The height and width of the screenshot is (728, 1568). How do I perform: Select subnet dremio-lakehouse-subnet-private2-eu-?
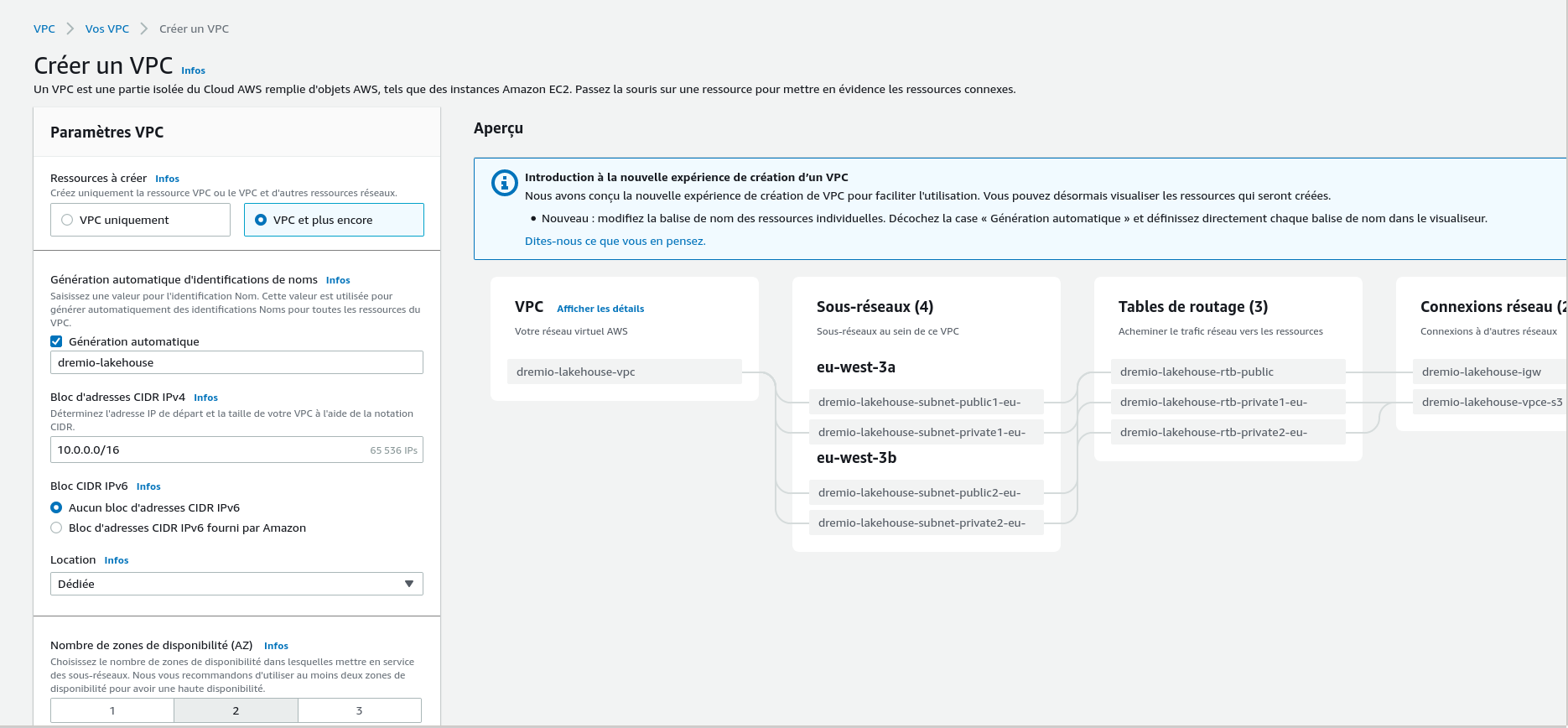927,523
